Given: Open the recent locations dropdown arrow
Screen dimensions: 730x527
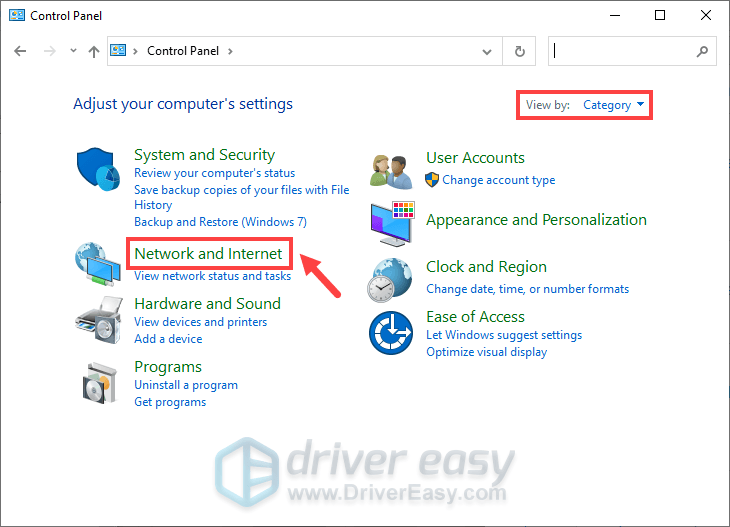Looking at the screenshot, I should coord(73,51).
